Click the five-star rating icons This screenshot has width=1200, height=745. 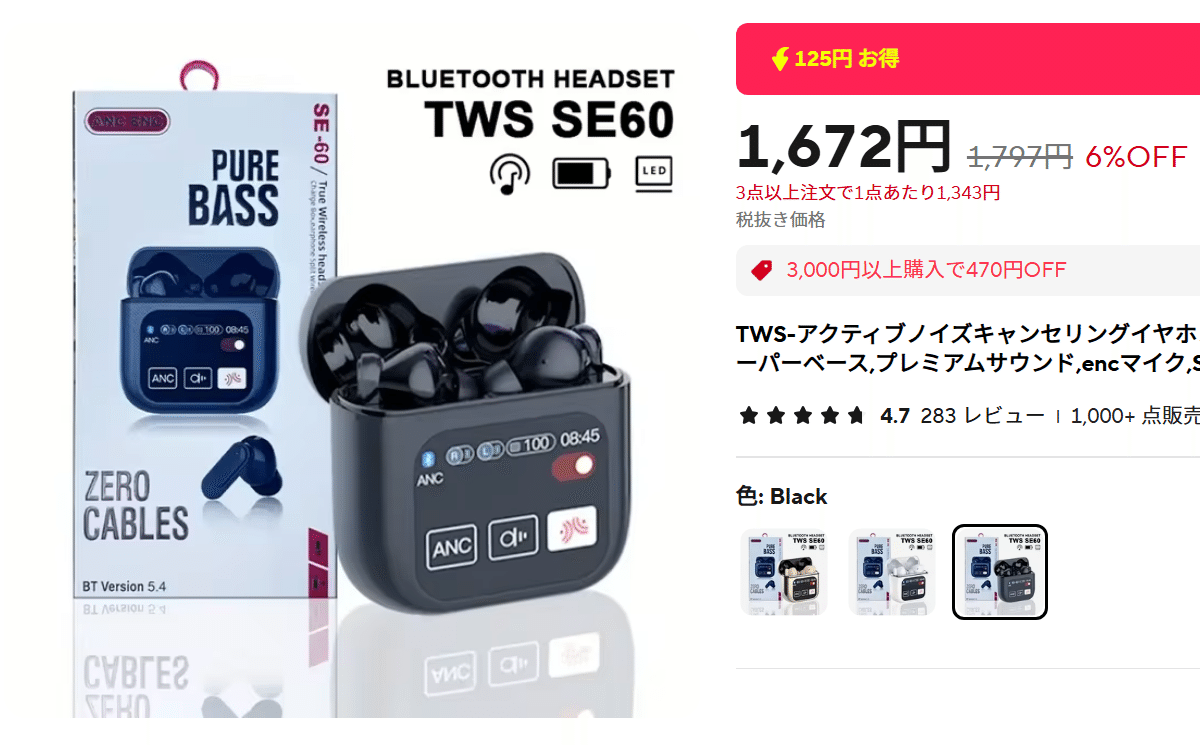(x=802, y=416)
